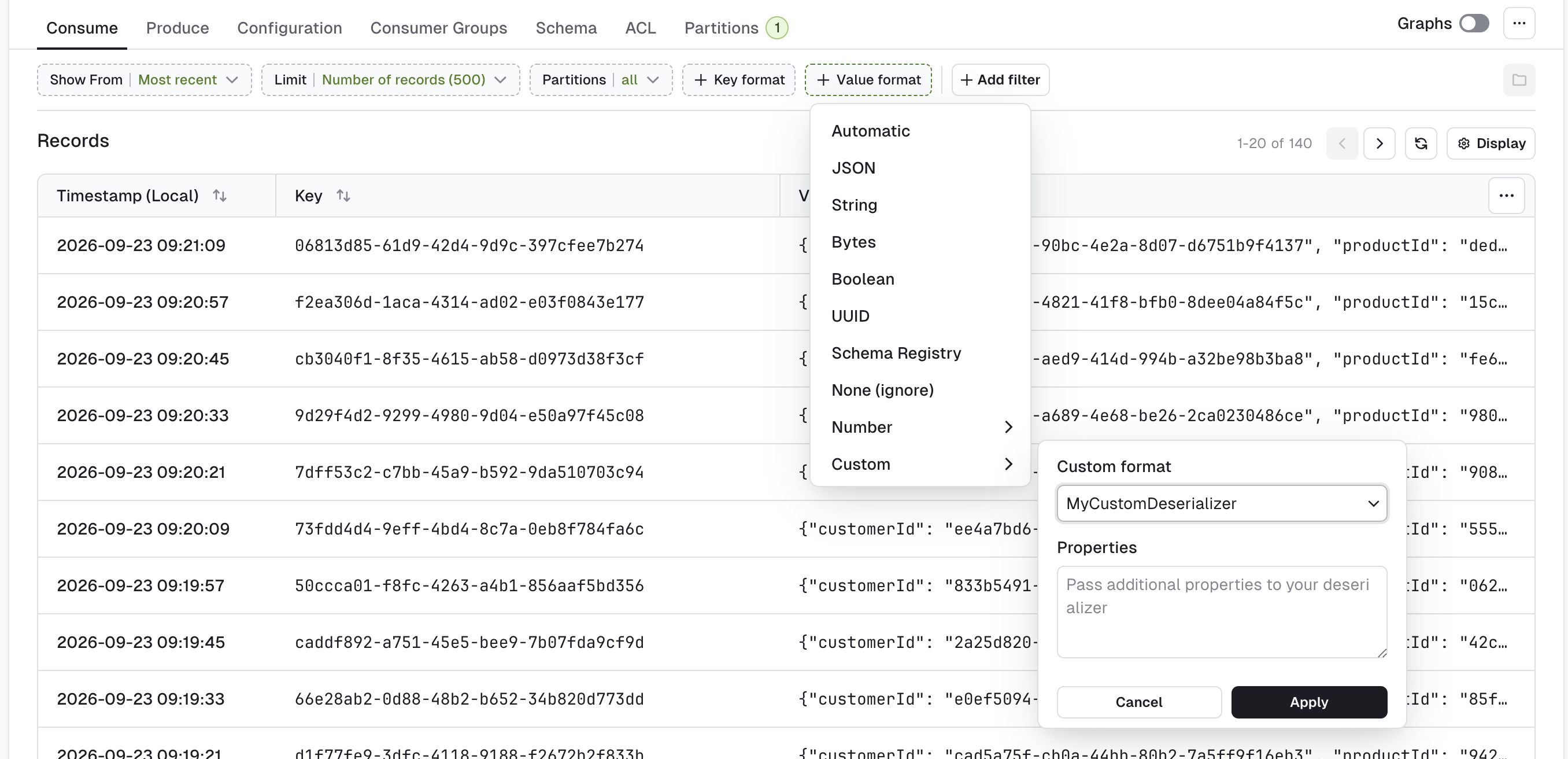Click timestamp 2026-09-23 09:20:57
This screenshot has height=759, width=1568.
coord(142,302)
